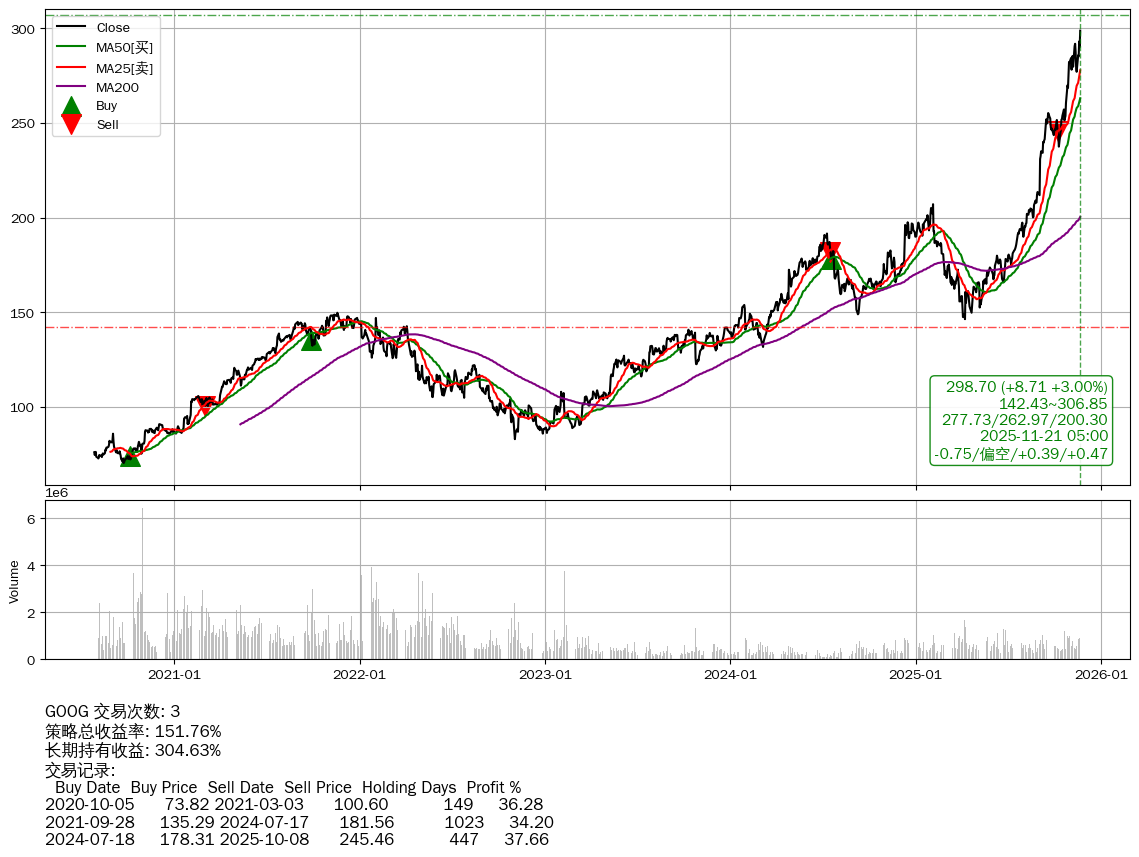1139x857 pixels.
Task: Click the last red Sell marker near 250
Action: [x=1058, y=128]
